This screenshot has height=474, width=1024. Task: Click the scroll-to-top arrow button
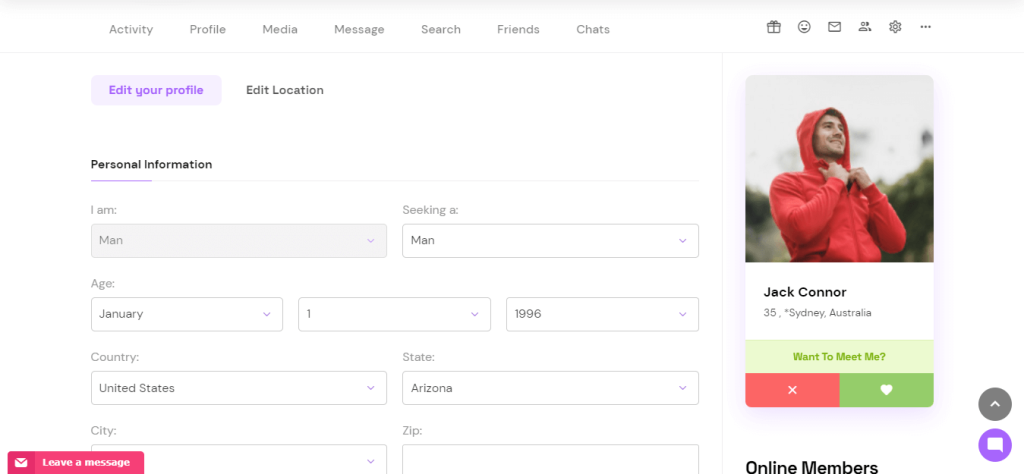[995, 404]
